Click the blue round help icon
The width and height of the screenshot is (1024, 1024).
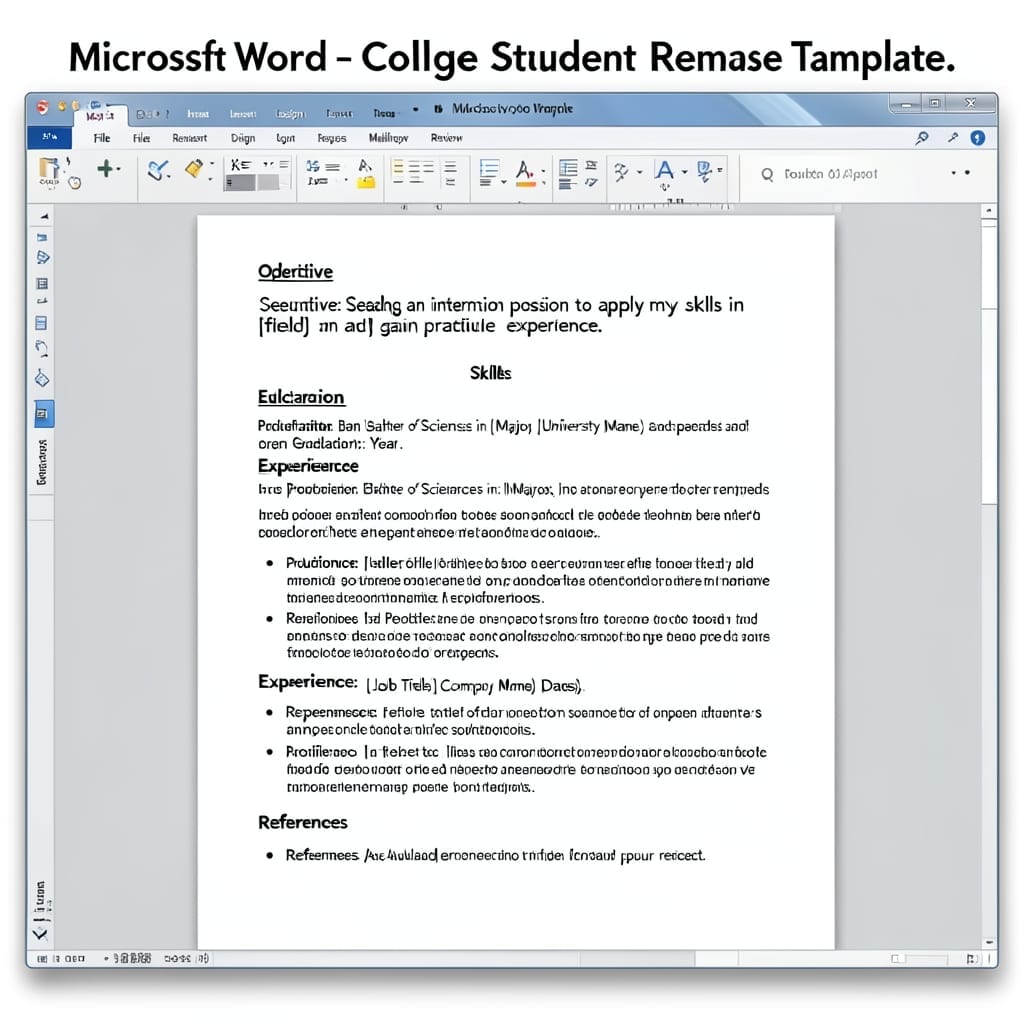(977, 138)
